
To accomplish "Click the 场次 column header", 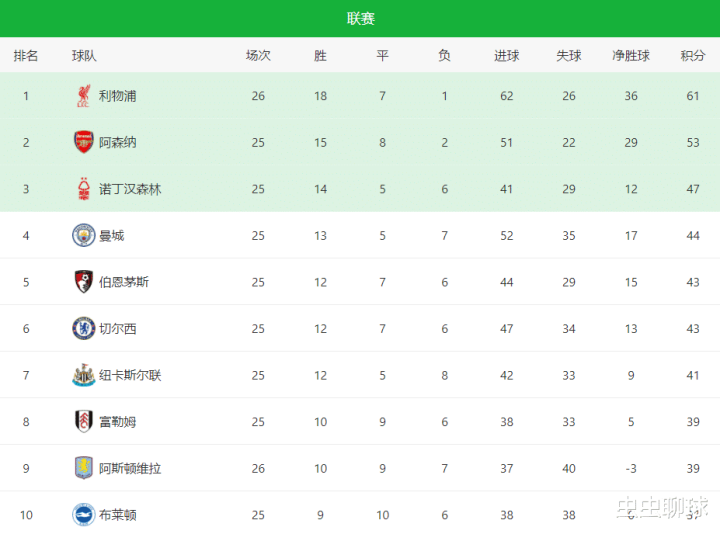I will click(258, 56).
